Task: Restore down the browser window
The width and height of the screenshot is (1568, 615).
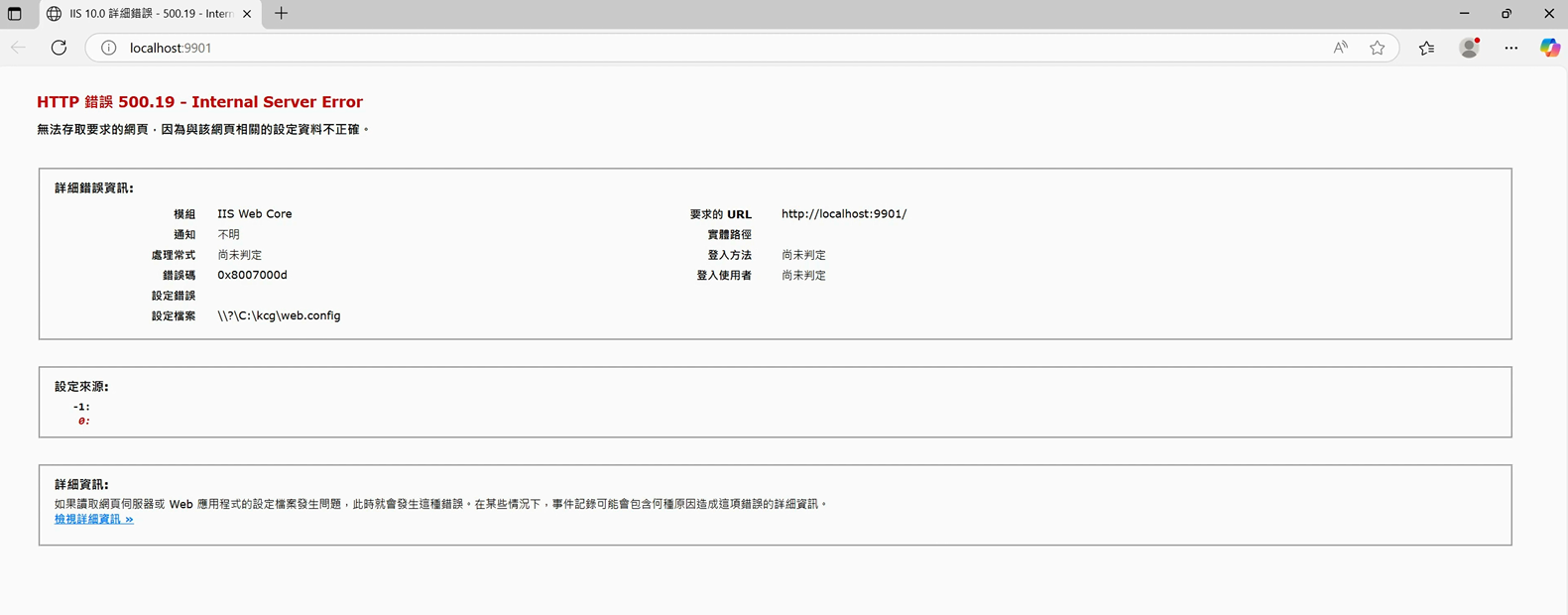Action: click(1507, 14)
